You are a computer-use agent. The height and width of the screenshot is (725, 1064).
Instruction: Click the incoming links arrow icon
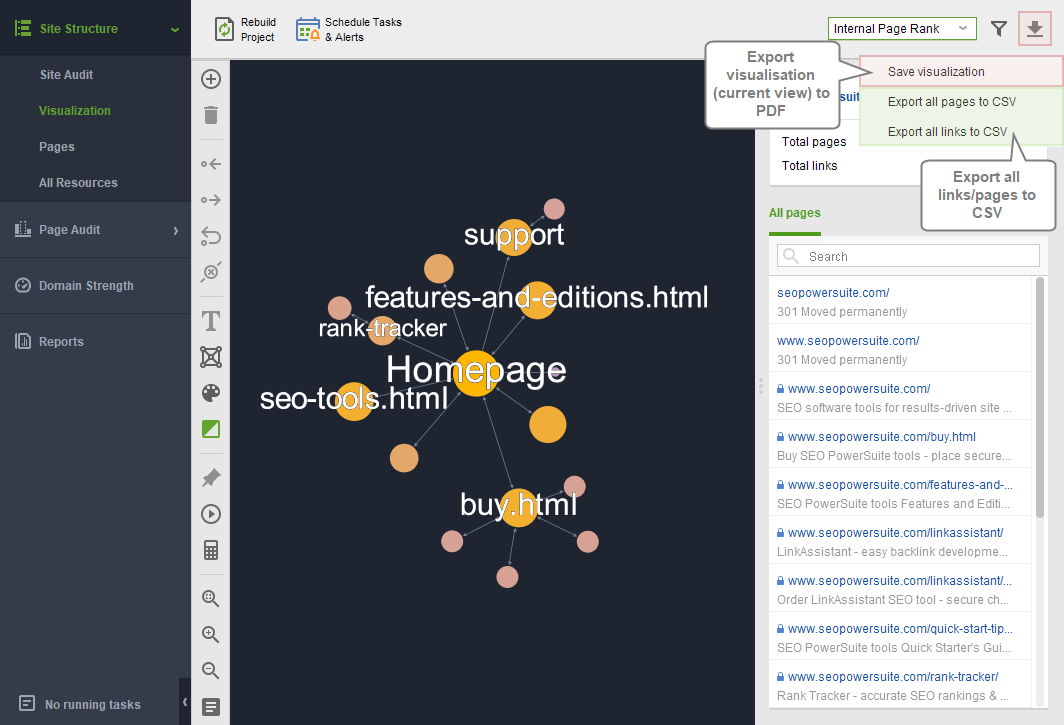pyautogui.click(x=211, y=164)
